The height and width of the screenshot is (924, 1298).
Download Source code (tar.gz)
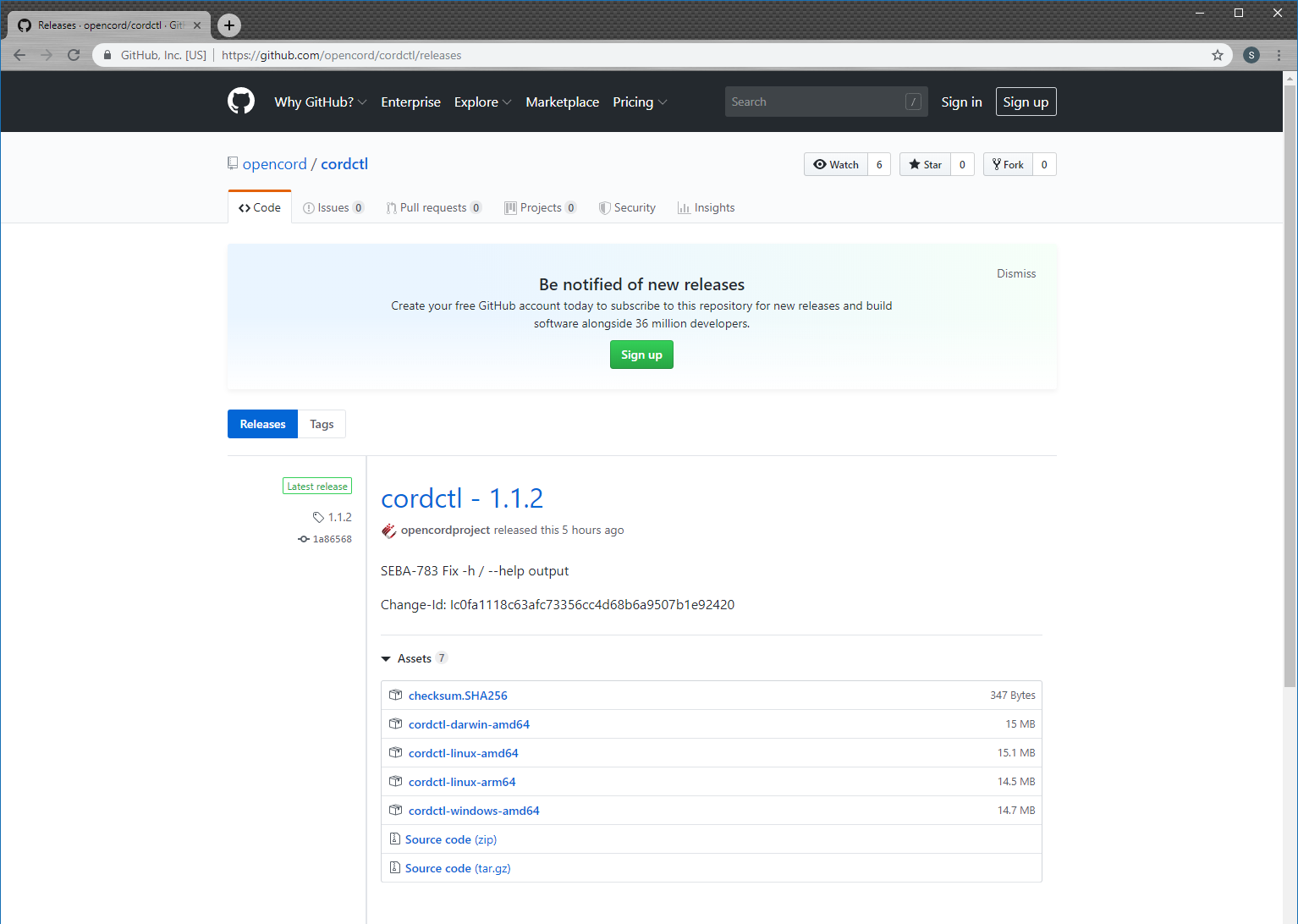458,868
